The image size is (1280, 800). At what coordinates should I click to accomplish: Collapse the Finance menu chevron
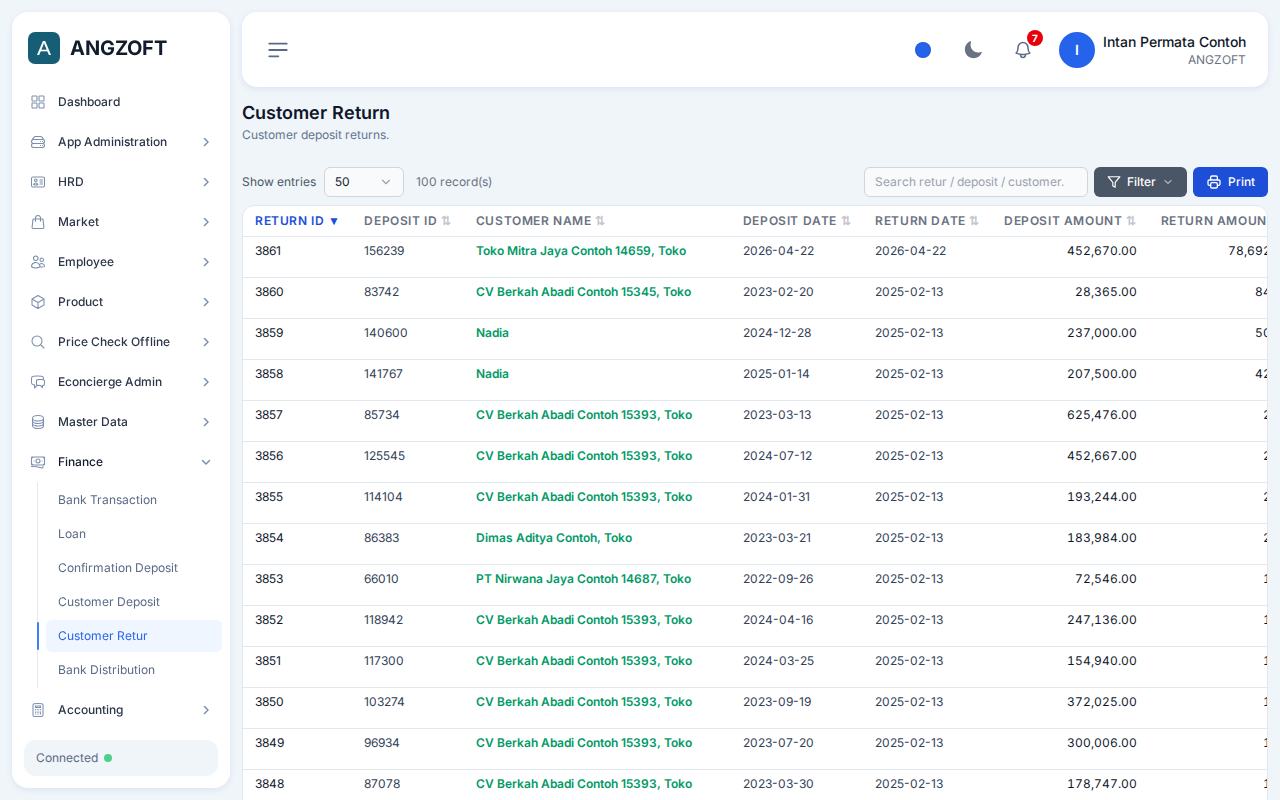pyautogui.click(x=206, y=462)
